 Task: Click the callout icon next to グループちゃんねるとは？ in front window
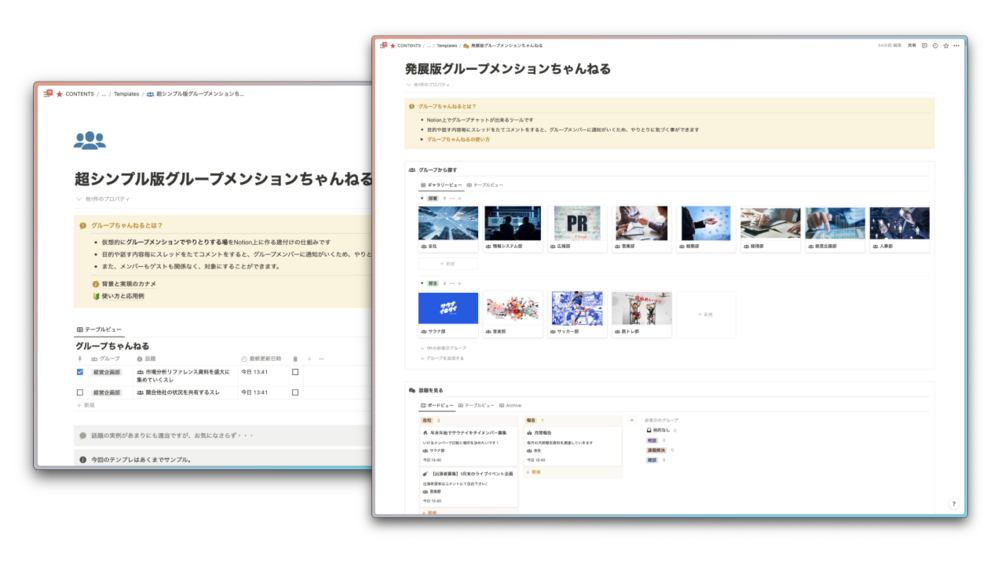point(411,106)
